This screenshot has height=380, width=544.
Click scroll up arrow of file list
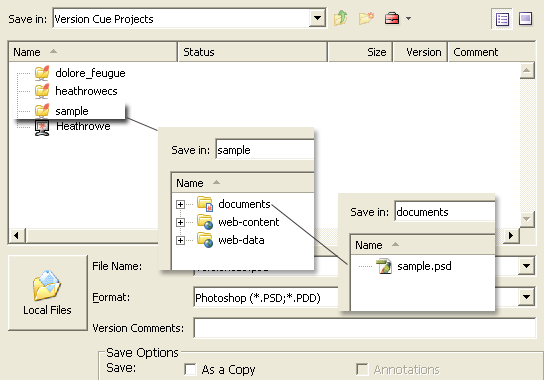coord(527,71)
